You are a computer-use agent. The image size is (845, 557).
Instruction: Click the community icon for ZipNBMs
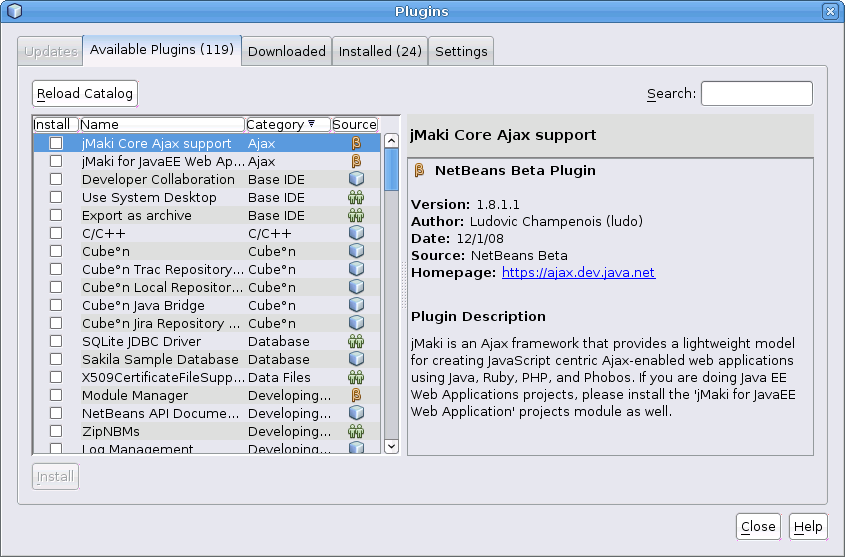[356, 431]
